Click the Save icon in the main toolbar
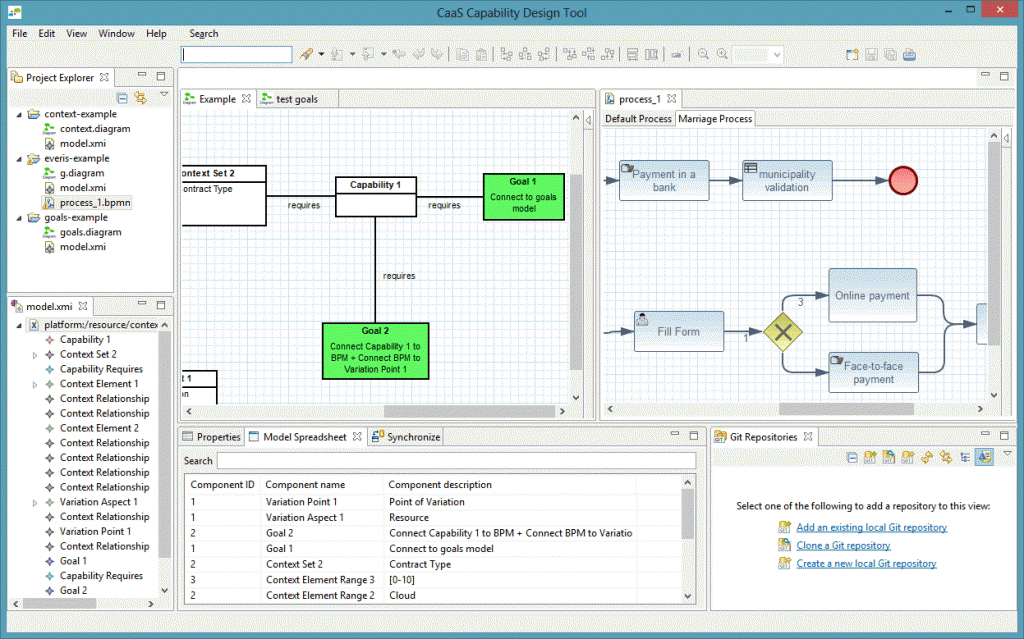Viewport: 1024px width, 639px height. pos(872,53)
